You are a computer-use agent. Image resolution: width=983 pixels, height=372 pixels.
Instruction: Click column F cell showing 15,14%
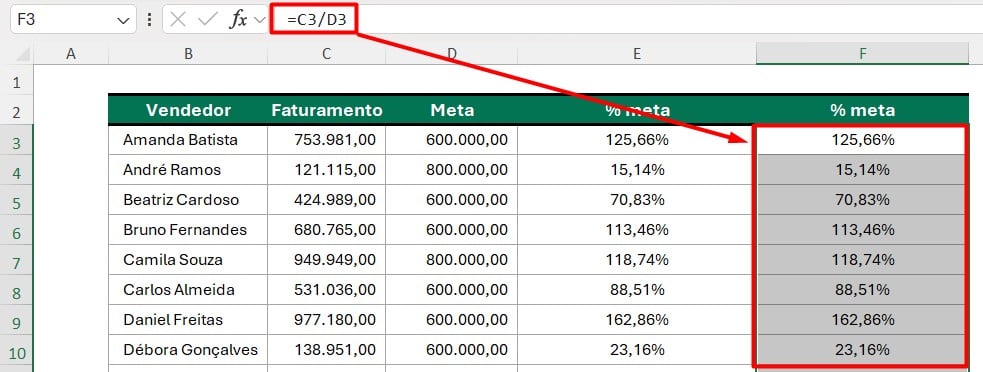pyautogui.click(x=863, y=170)
